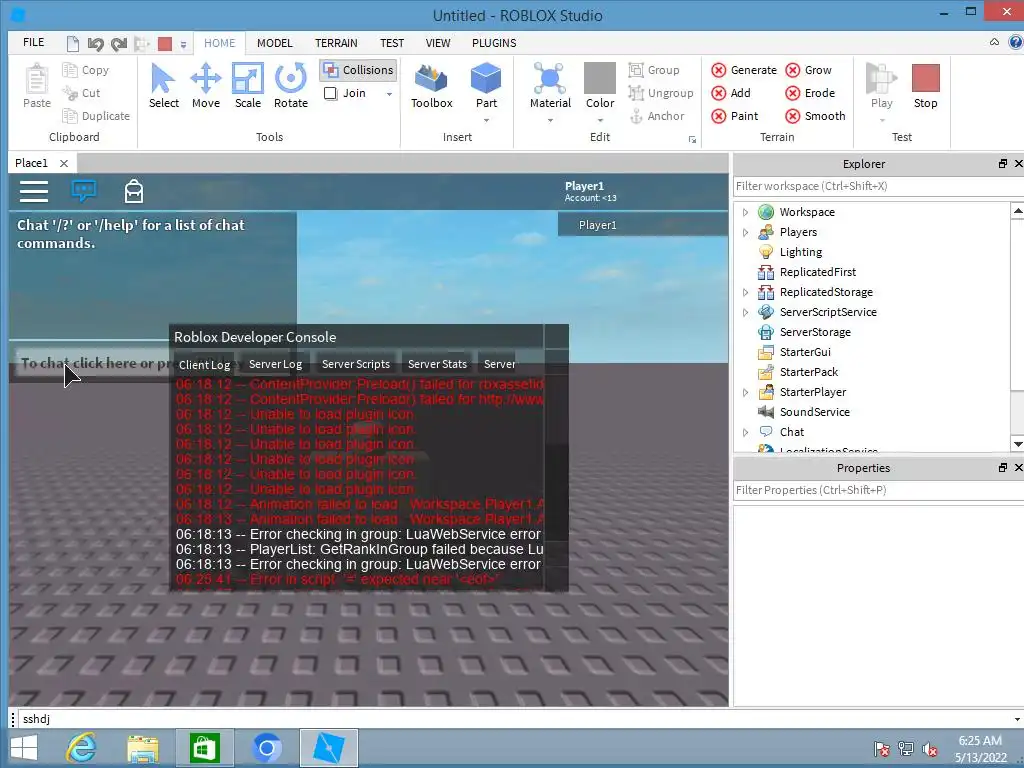
Task: Expand the StarterPlayer node
Action: (x=745, y=392)
